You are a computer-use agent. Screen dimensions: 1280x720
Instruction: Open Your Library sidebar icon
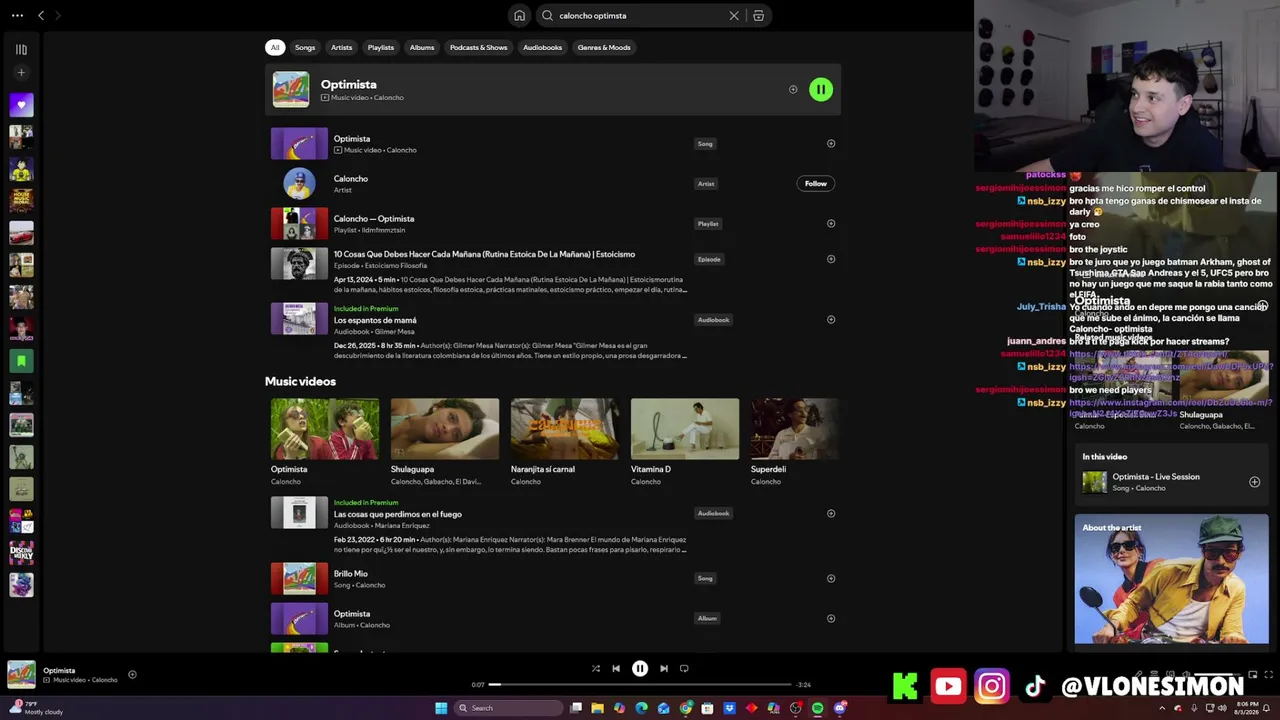[21, 49]
